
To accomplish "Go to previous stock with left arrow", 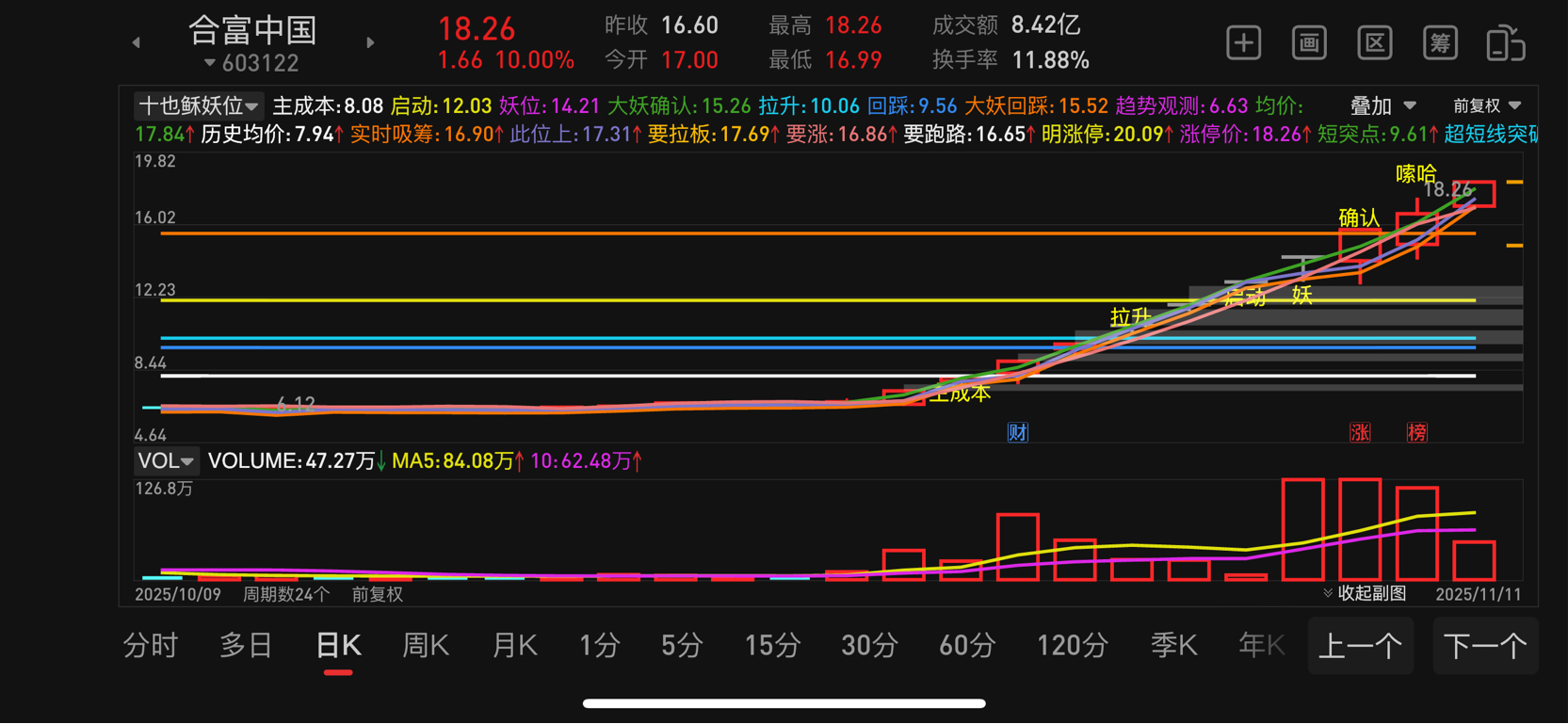I will coord(137,42).
